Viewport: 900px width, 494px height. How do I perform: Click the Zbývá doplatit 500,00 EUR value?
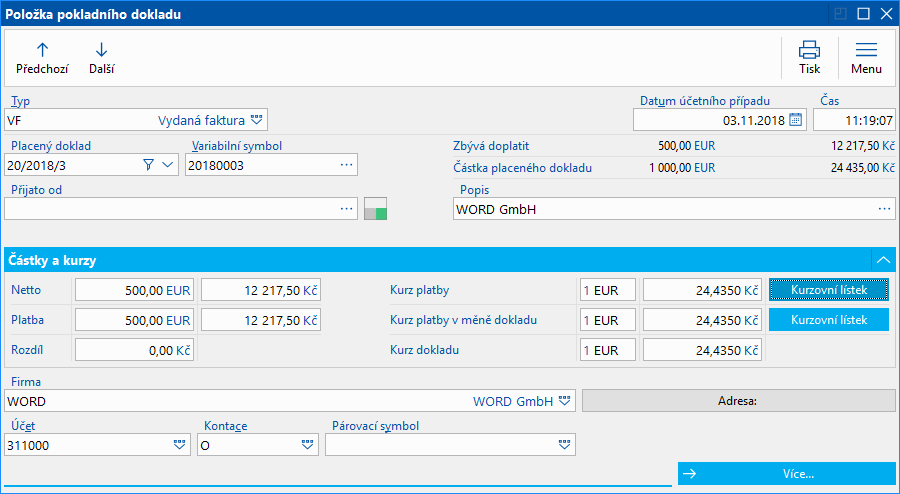point(686,146)
